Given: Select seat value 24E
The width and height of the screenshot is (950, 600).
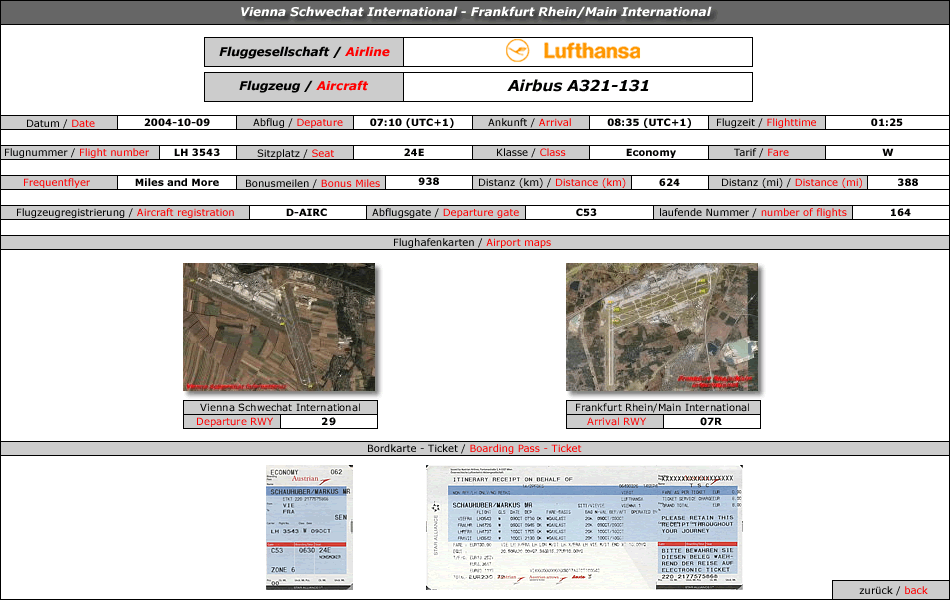Looking at the screenshot, I should 414,153.
